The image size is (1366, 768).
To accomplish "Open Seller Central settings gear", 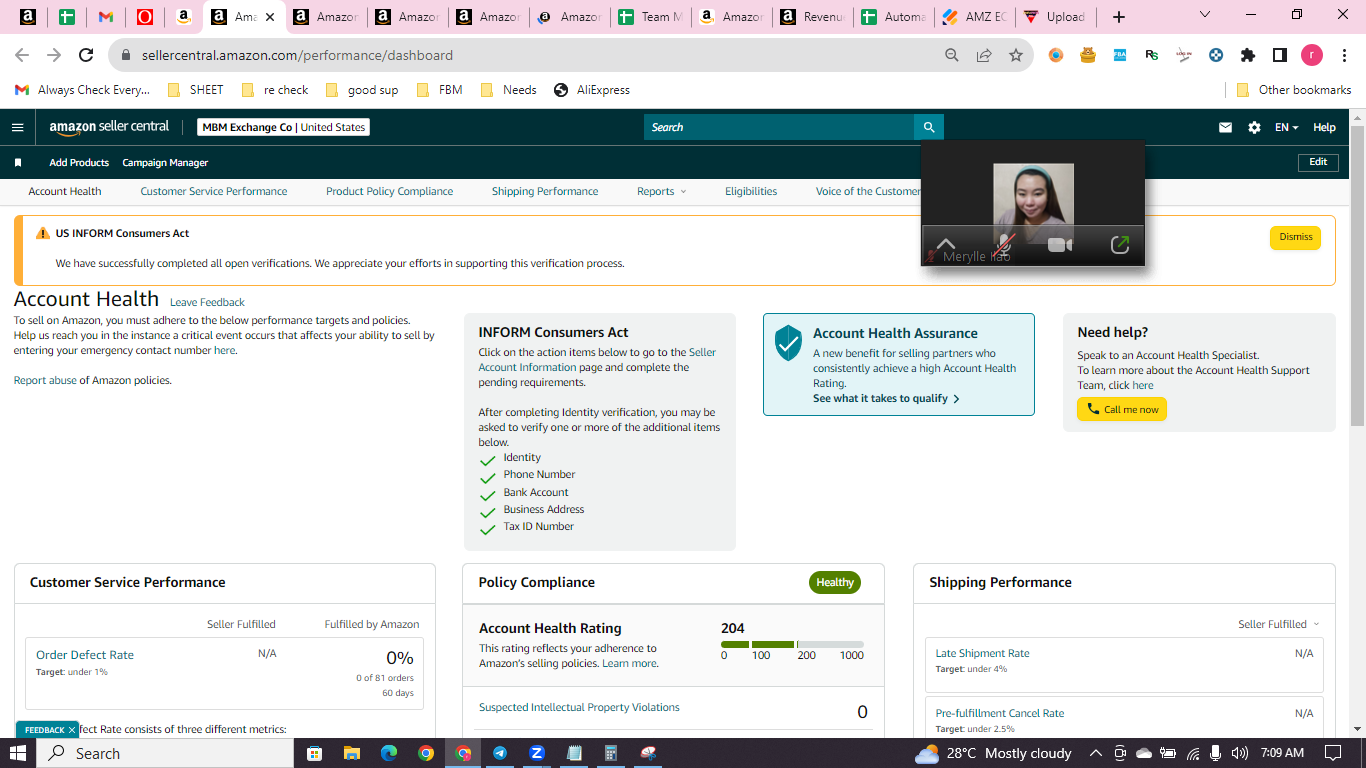I will click(x=1254, y=127).
